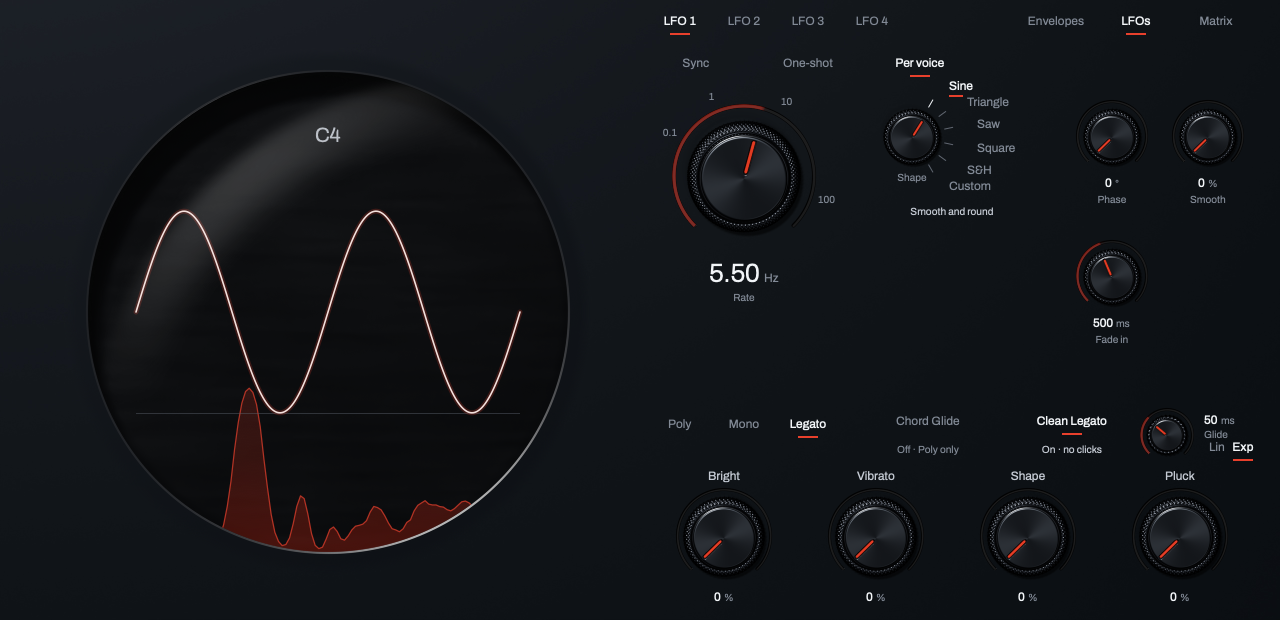Image resolution: width=1280 pixels, height=620 pixels.
Task: Click the Fade in knob
Action: click(1111, 275)
